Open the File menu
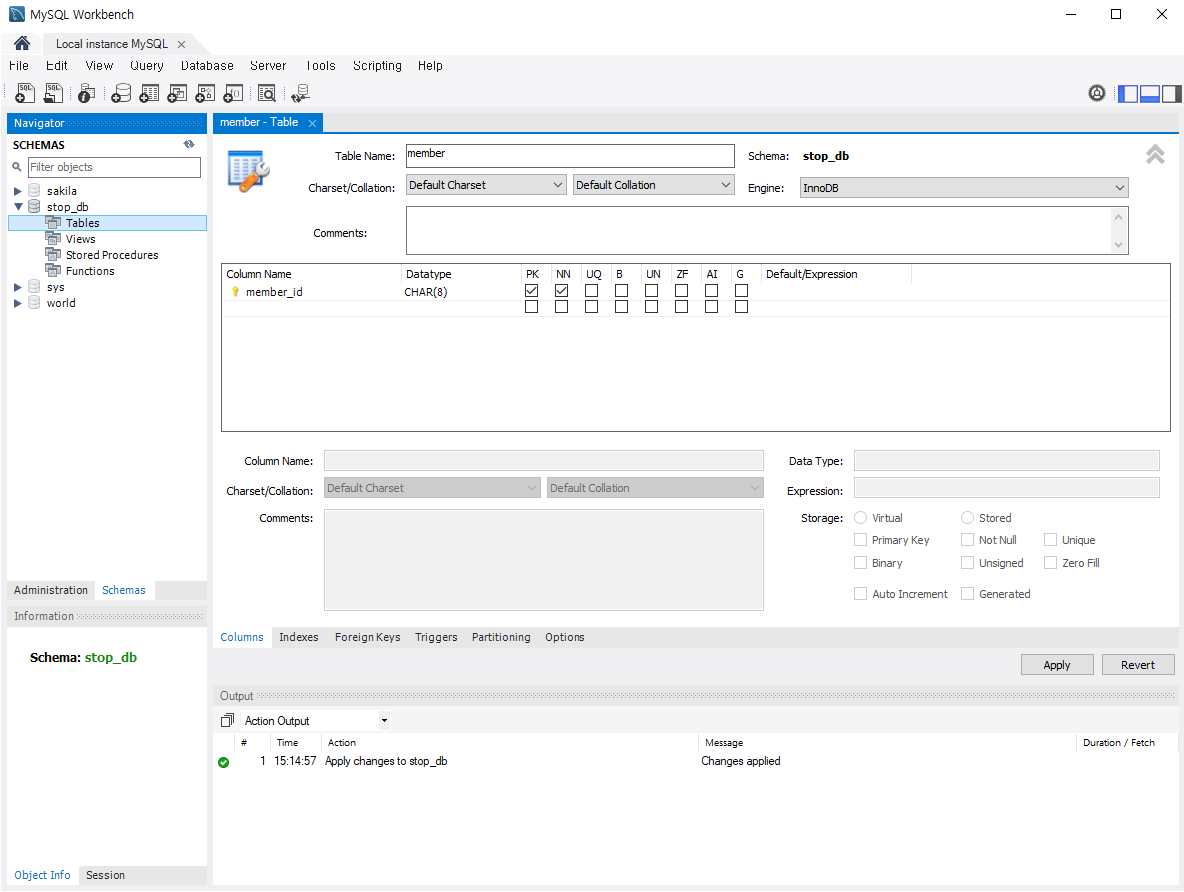The height and width of the screenshot is (892, 1184). coord(19,66)
